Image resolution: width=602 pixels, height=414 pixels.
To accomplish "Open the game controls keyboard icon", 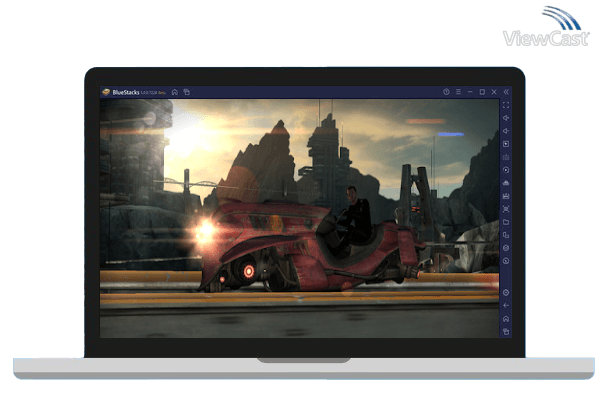I will [506, 157].
